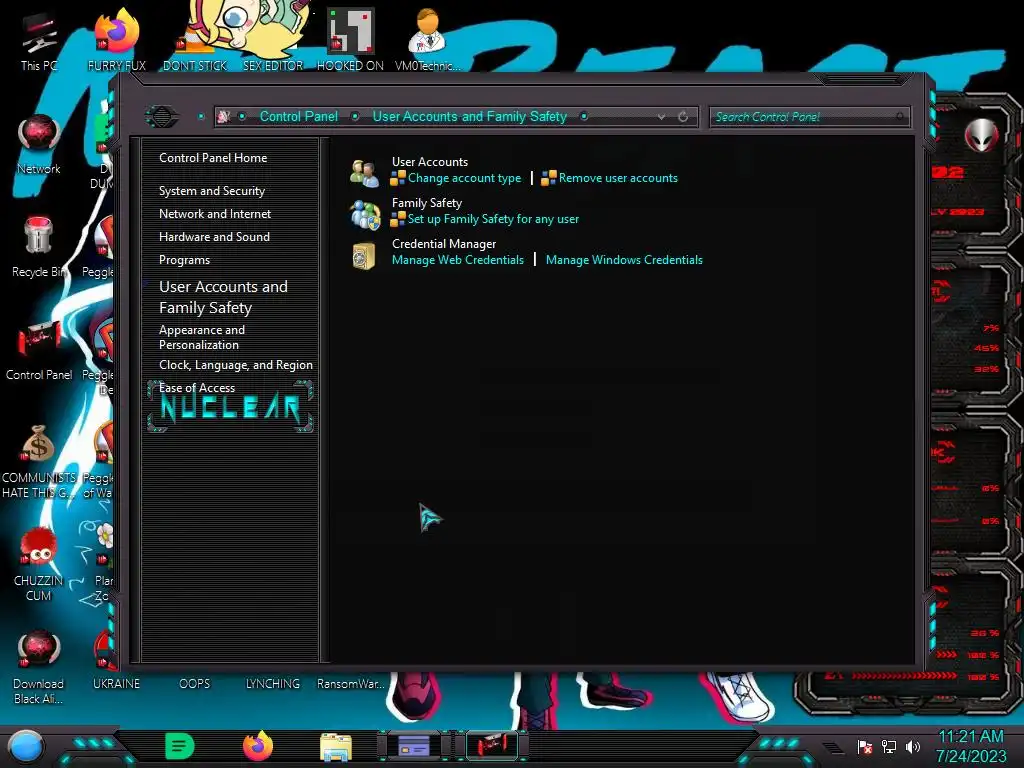This screenshot has width=1024, height=768.
Task: Go to Network and Internet
Action: [x=215, y=214]
